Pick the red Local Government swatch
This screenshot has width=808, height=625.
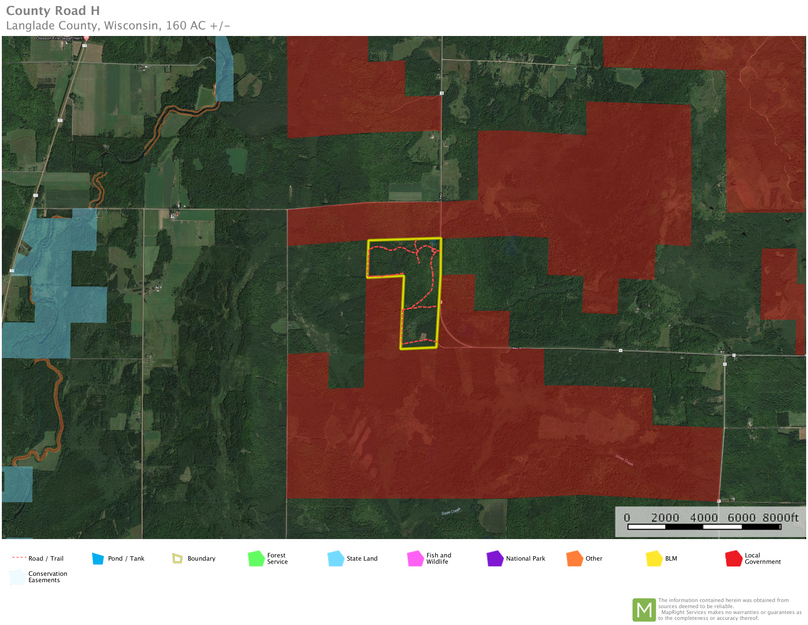click(x=733, y=558)
